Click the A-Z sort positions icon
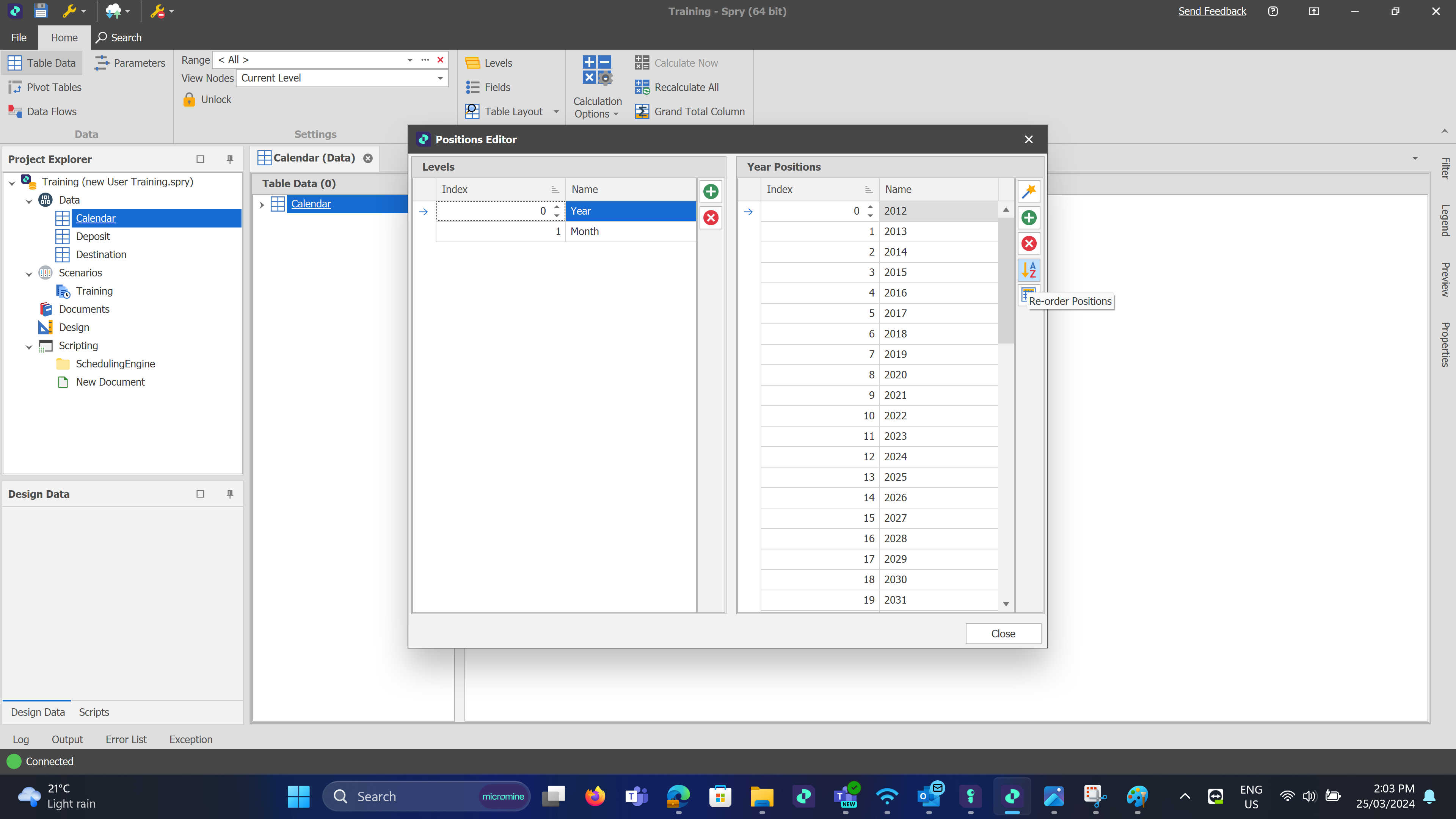This screenshot has width=1456, height=819. pyautogui.click(x=1029, y=270)
